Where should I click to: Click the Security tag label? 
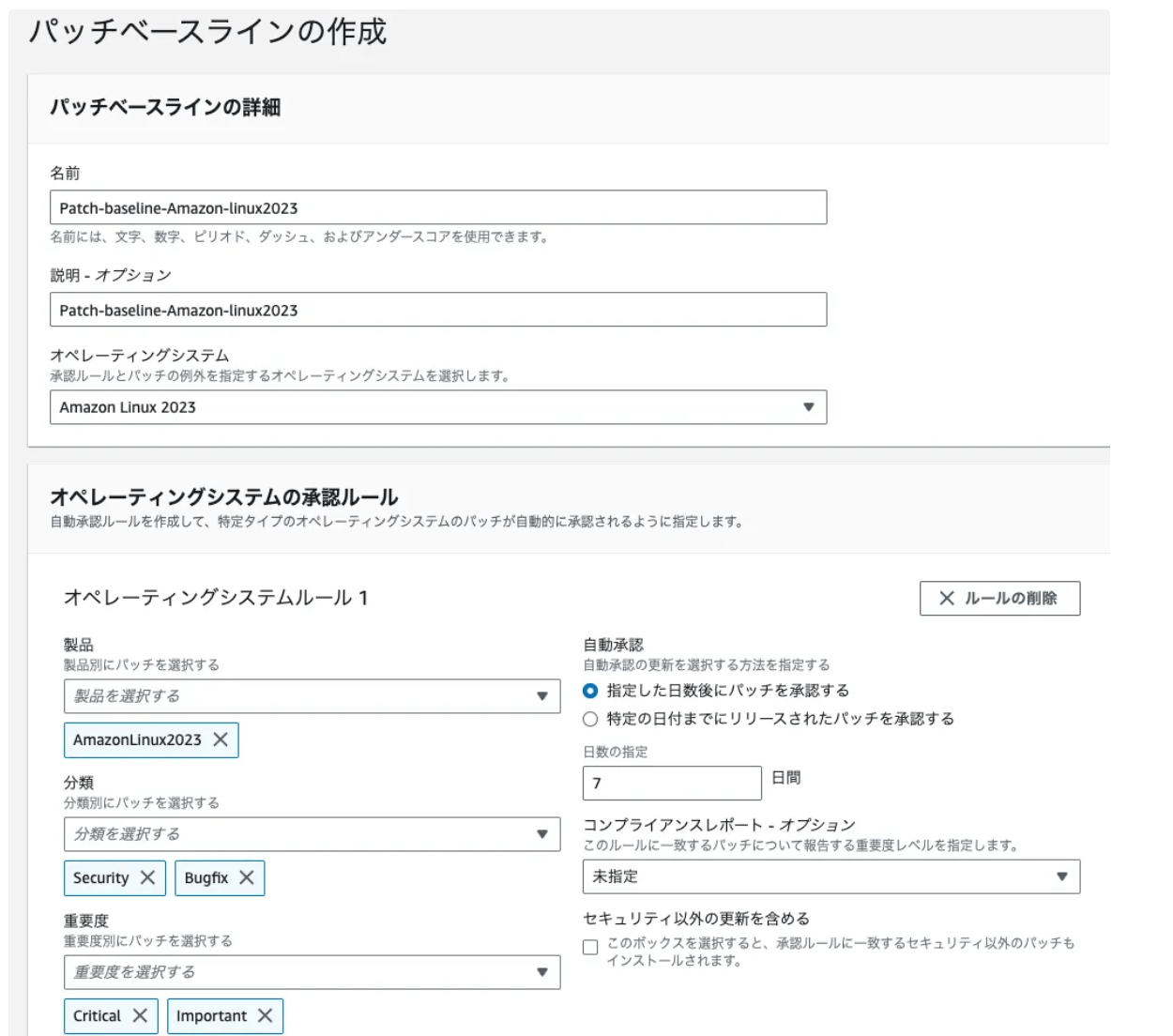click(100, 877)
